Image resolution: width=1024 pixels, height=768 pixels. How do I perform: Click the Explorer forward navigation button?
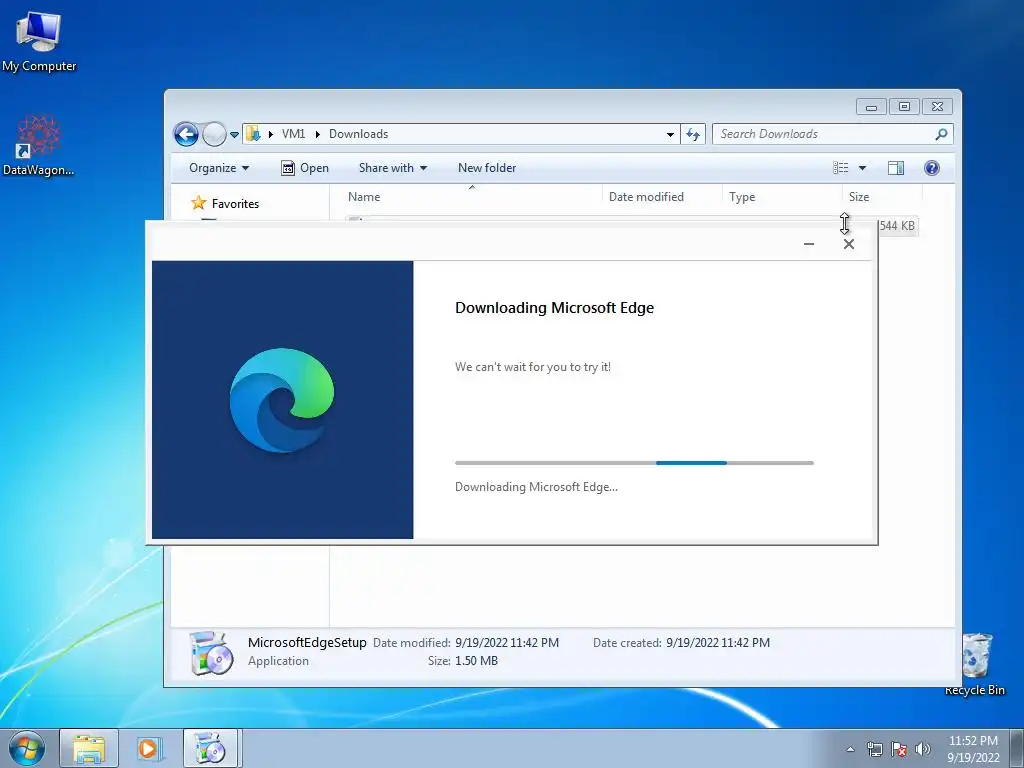pyautogui.click(x=214, y=135)
